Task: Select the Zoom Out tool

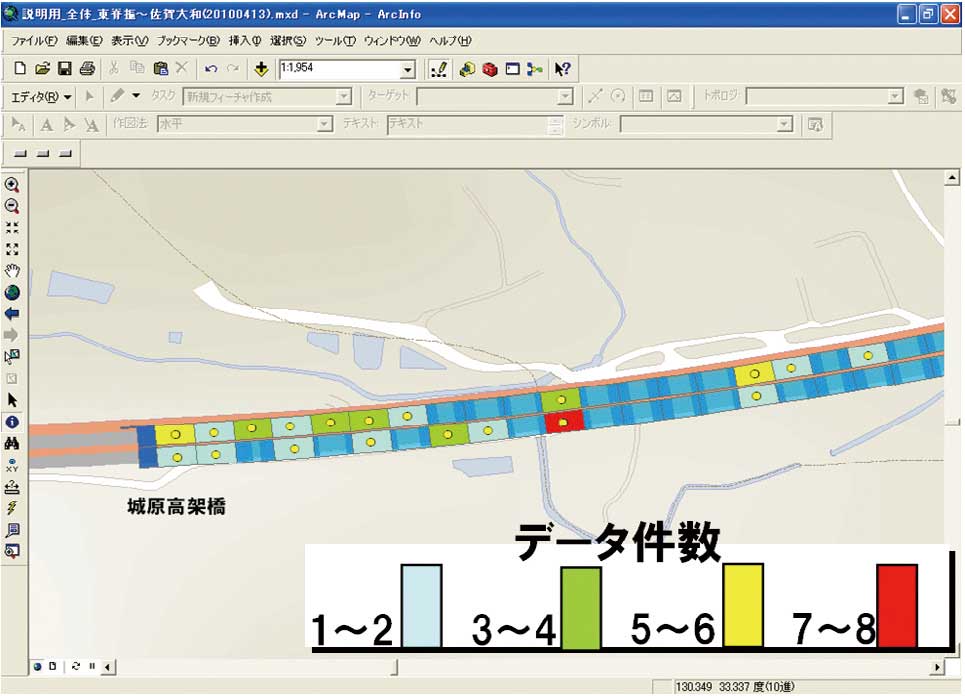Action: tap(12, 206)
